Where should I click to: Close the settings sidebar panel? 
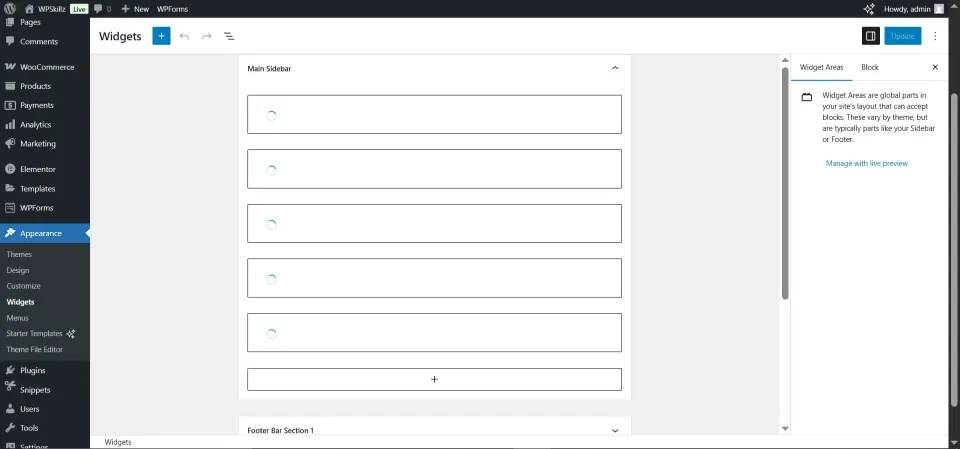pyautogui.click(x=935, y=67)
